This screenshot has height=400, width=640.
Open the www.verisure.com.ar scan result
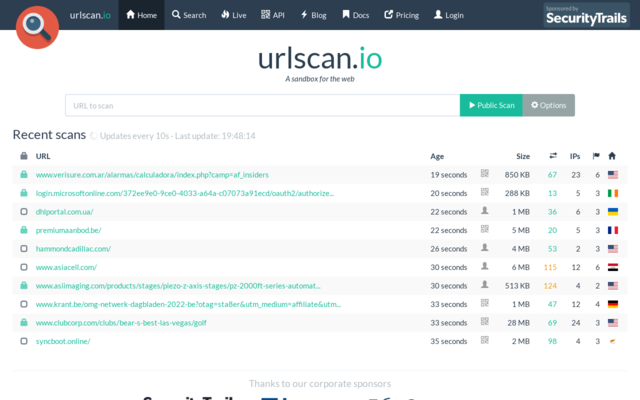[152, 175]
